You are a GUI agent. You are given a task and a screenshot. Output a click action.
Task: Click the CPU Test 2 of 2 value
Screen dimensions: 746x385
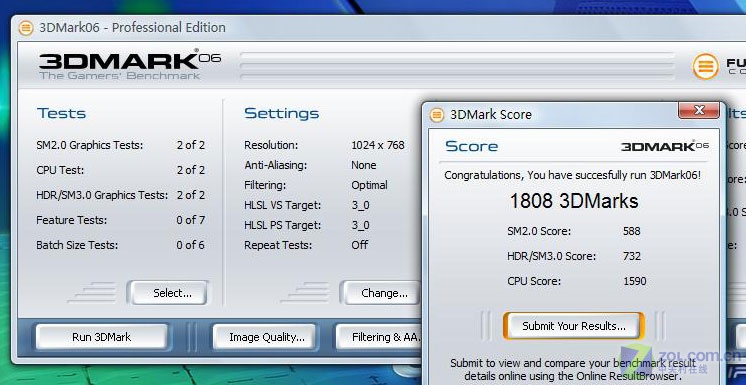pyautogui.click(x=191, y=170)
